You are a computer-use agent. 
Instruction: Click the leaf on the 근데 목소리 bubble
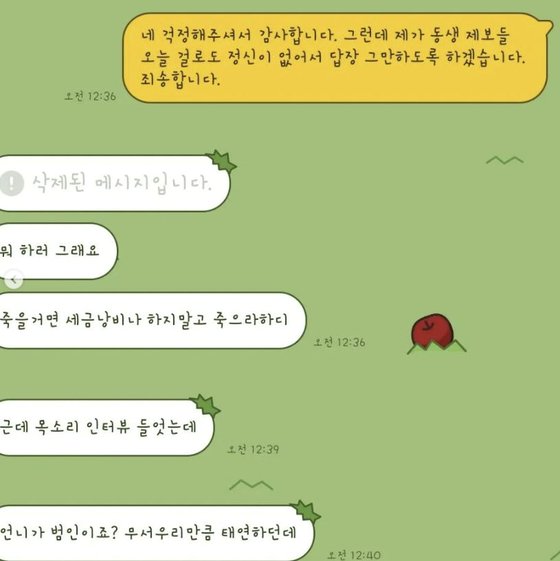(x=206, y=405)
